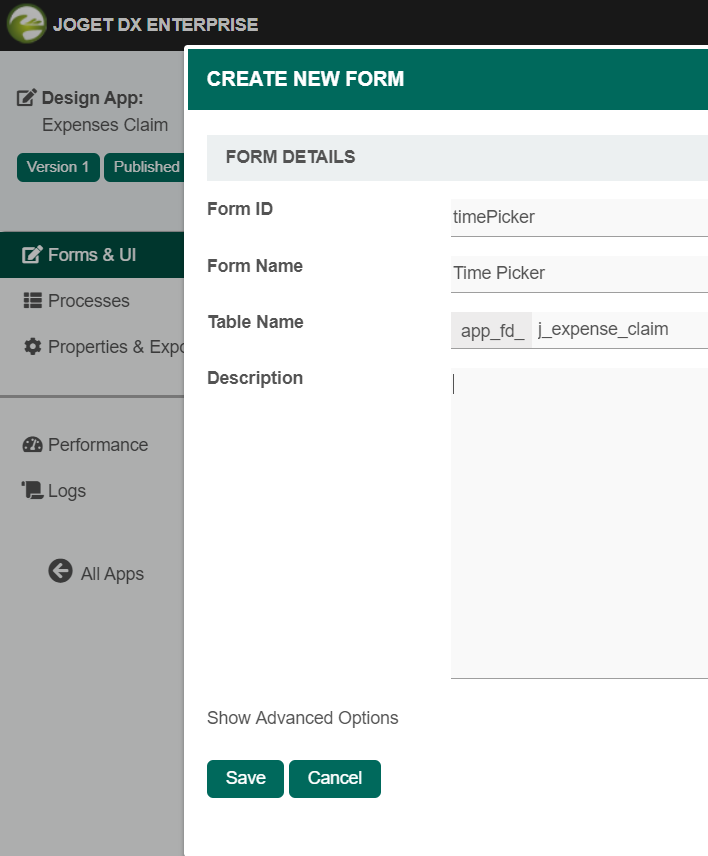Cancel the new form dialog
708x856 pixels.
coord(335,778)
